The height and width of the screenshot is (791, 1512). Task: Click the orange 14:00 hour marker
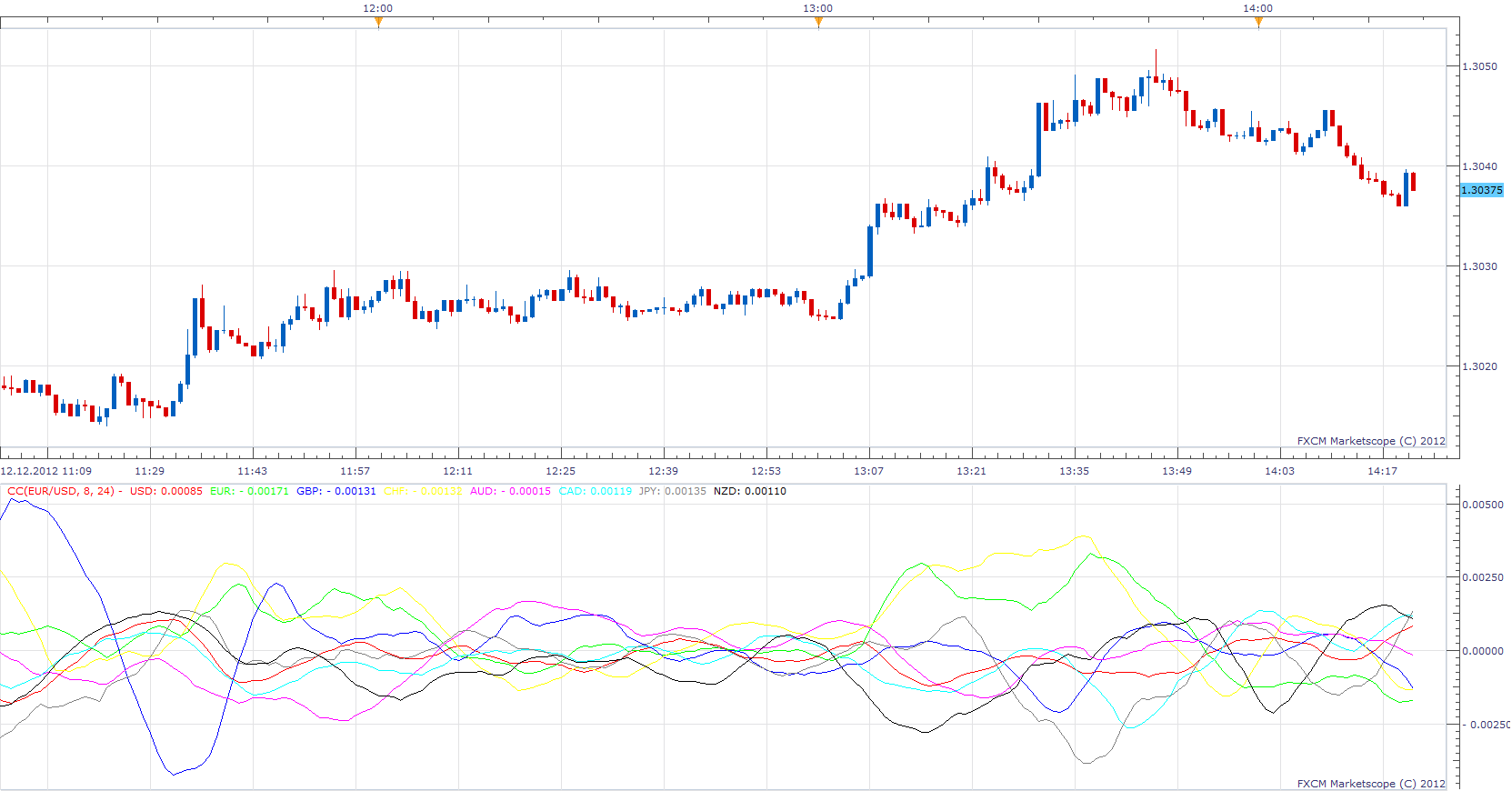[x=1258, y=23]
